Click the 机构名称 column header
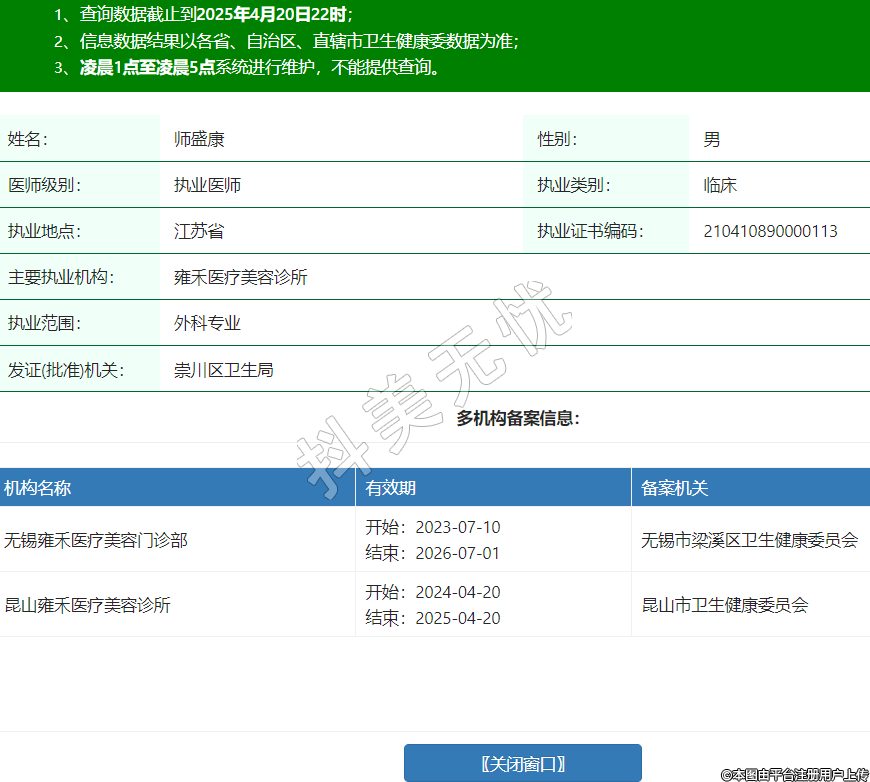 click(x=38, y=488)
